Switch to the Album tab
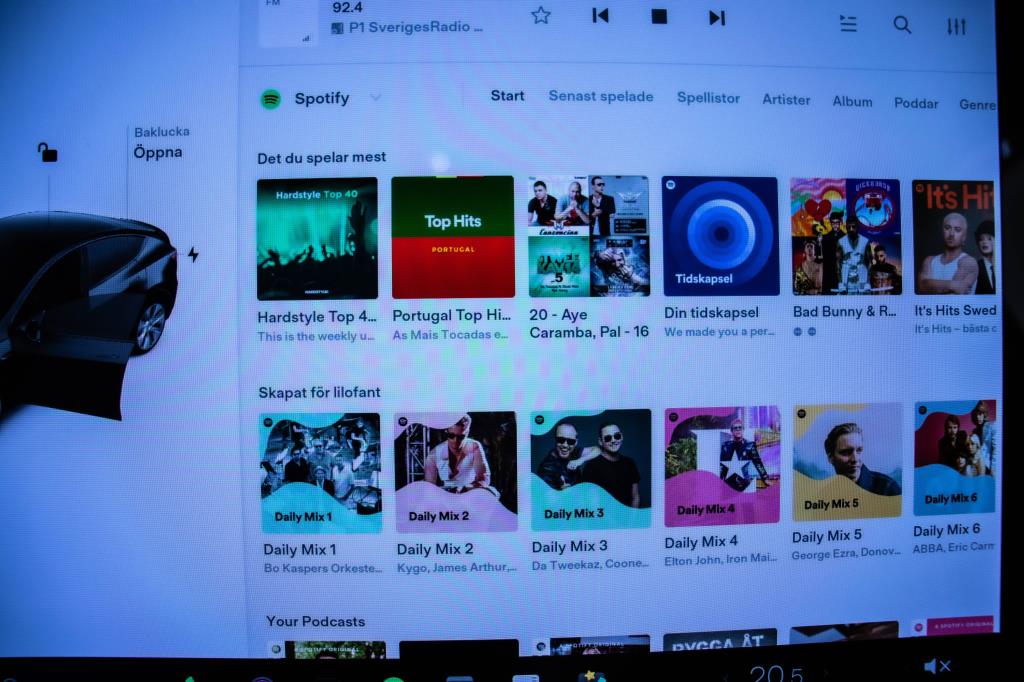Screen dimensions: 1024x682 [852, 101]
